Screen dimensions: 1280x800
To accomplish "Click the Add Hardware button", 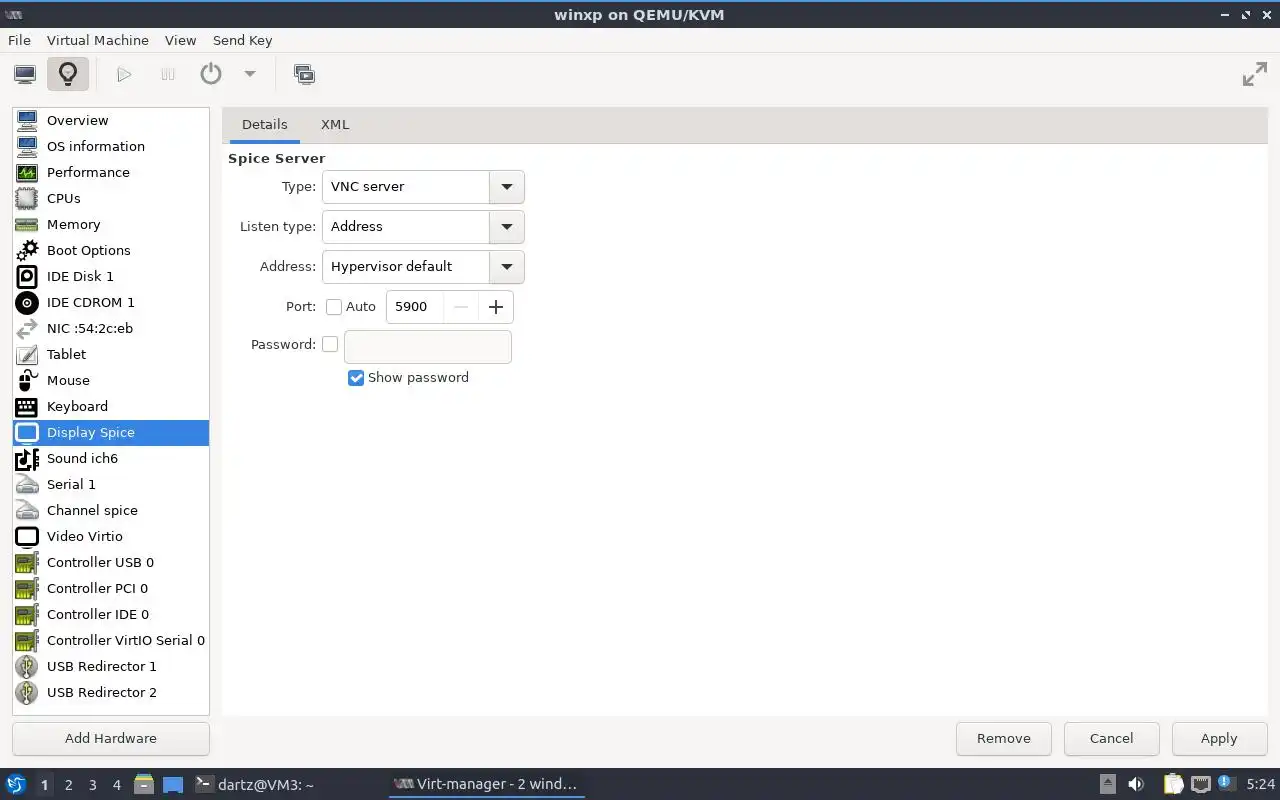I will point(111,738).
